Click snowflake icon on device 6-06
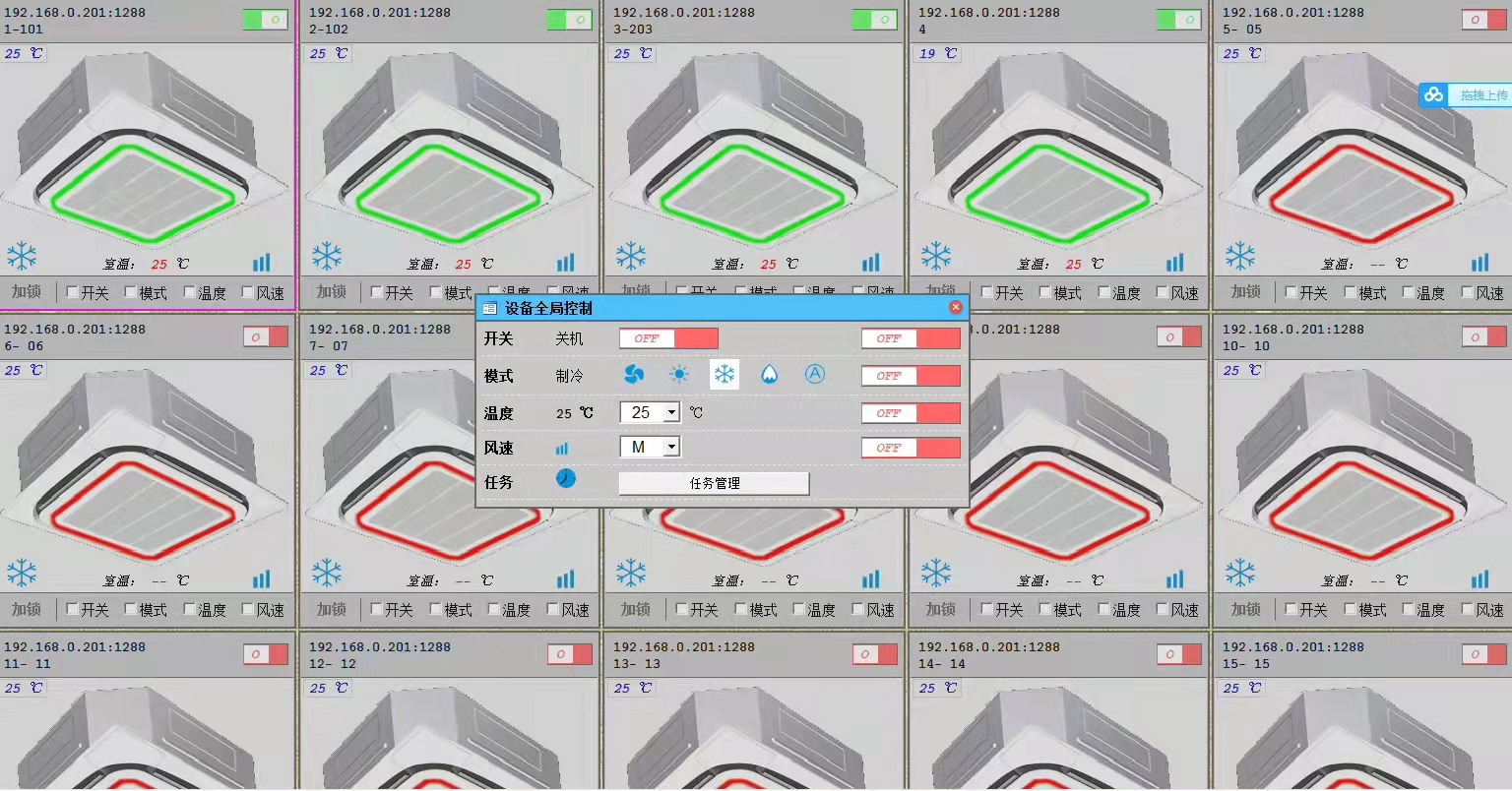Viewport: 1512px width, 791px height. click(22, 574)
